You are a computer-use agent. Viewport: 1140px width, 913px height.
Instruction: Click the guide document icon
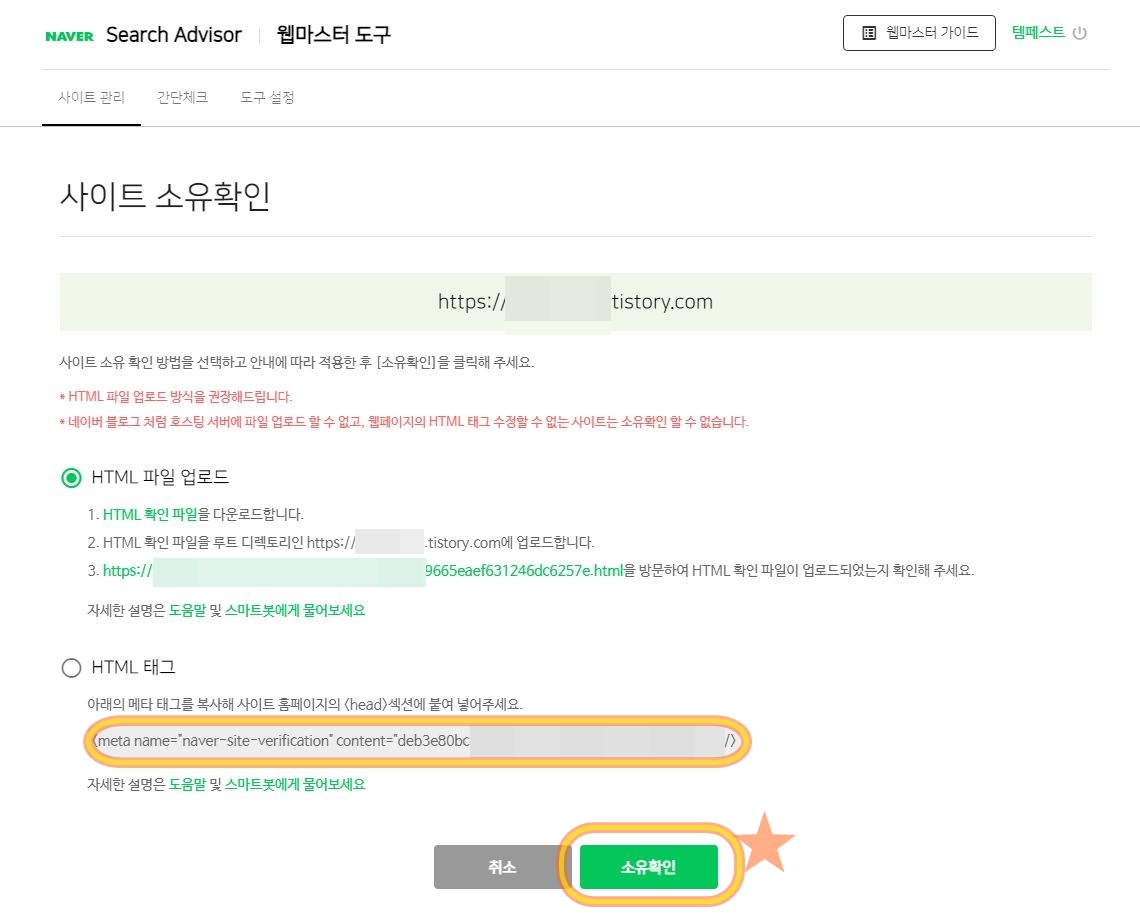pos(869,33)
